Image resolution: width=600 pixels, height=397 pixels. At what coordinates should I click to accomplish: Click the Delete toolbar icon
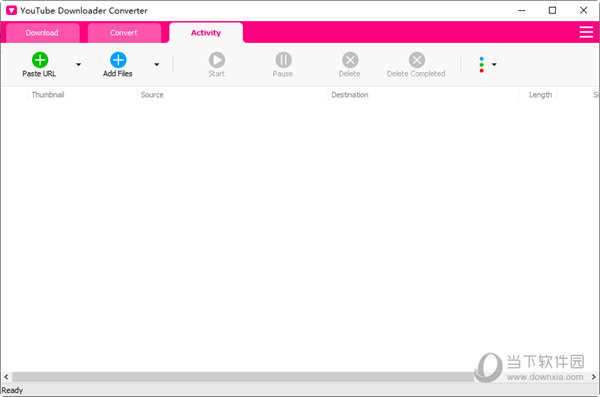(350, 60)
